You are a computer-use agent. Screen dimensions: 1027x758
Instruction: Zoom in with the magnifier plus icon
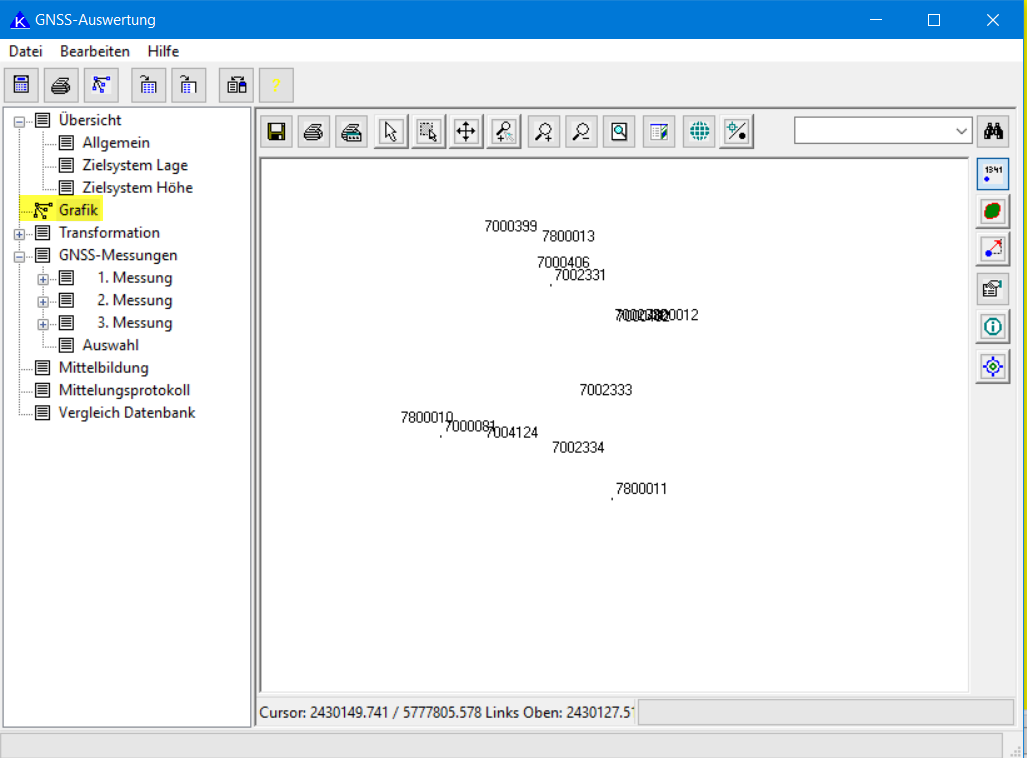coord(544,131)
